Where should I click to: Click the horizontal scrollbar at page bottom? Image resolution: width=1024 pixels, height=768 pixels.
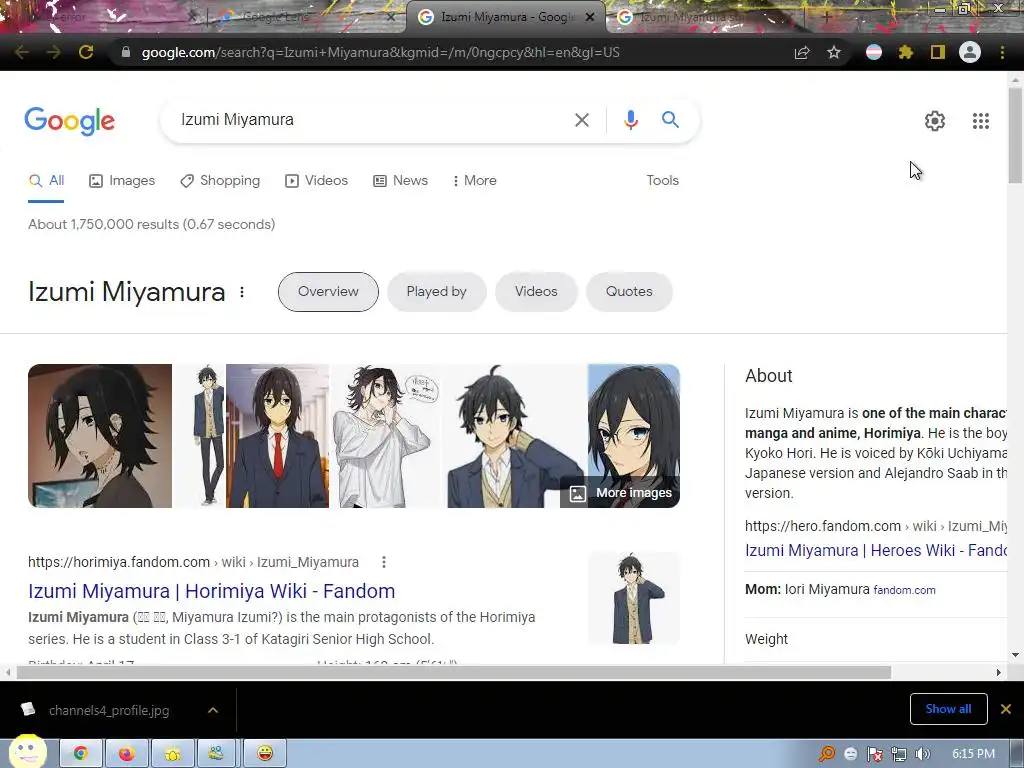coord(454,673)
